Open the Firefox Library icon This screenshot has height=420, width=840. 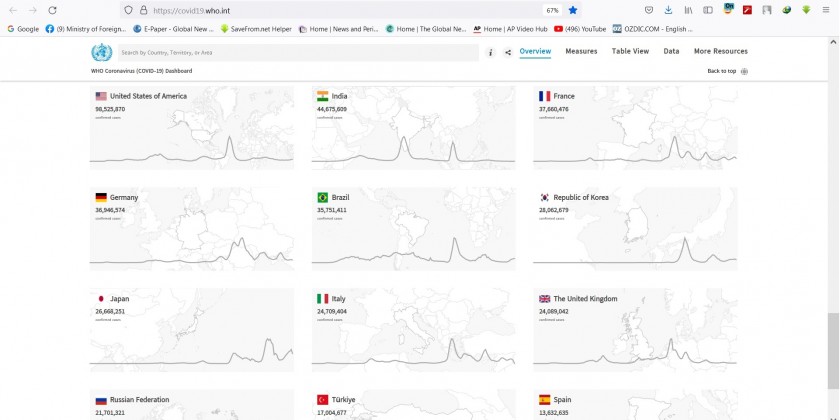pos(688,10)
